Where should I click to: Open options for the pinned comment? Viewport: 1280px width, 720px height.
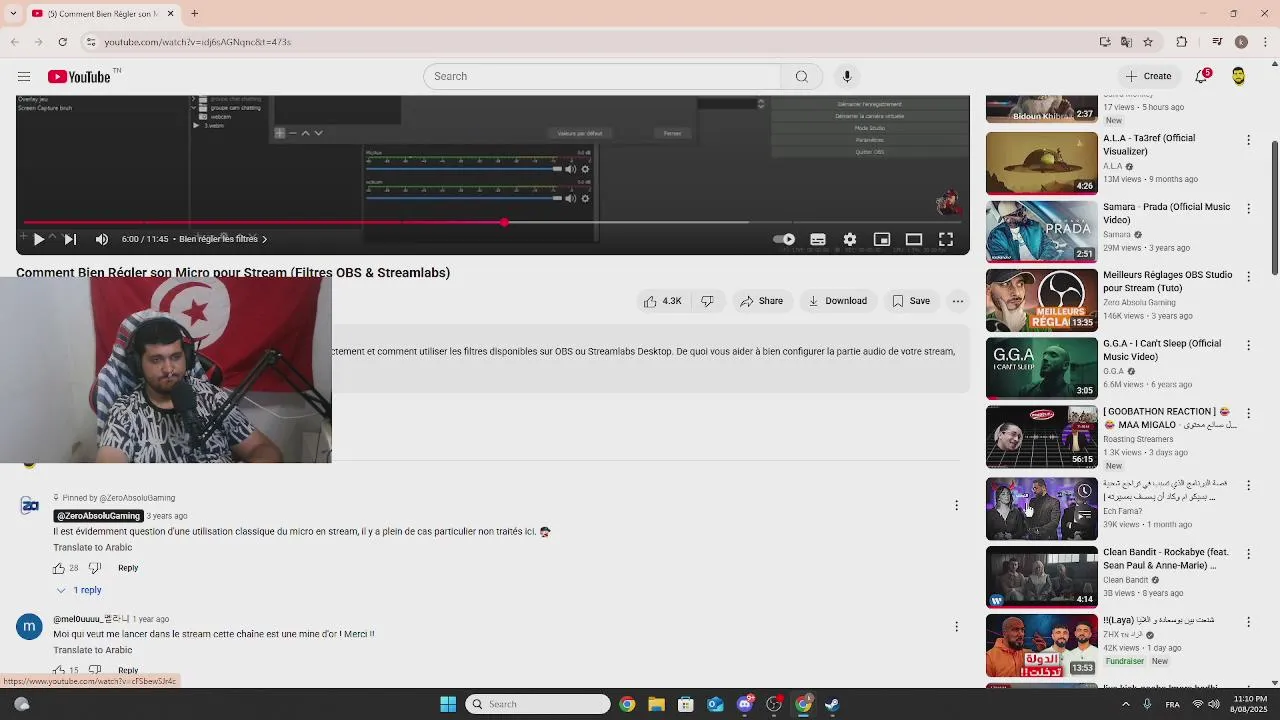tap(956, 505)
